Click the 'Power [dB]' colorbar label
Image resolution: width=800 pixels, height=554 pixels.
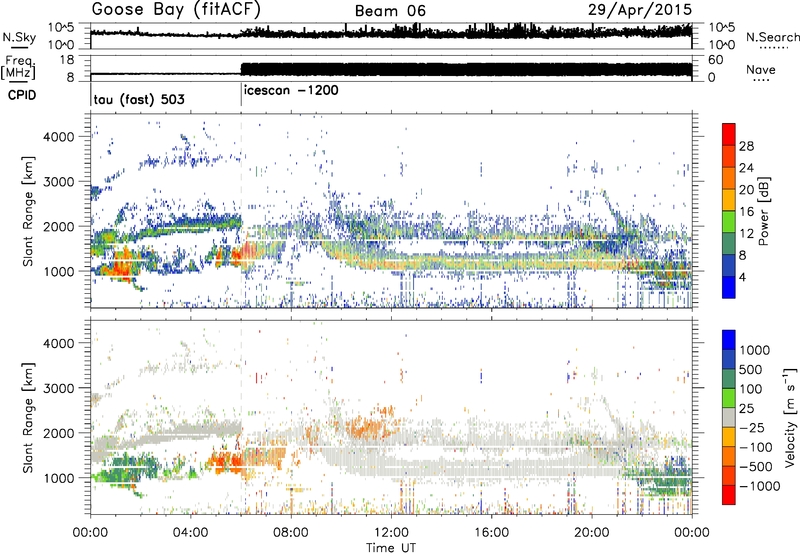point(764,211)
